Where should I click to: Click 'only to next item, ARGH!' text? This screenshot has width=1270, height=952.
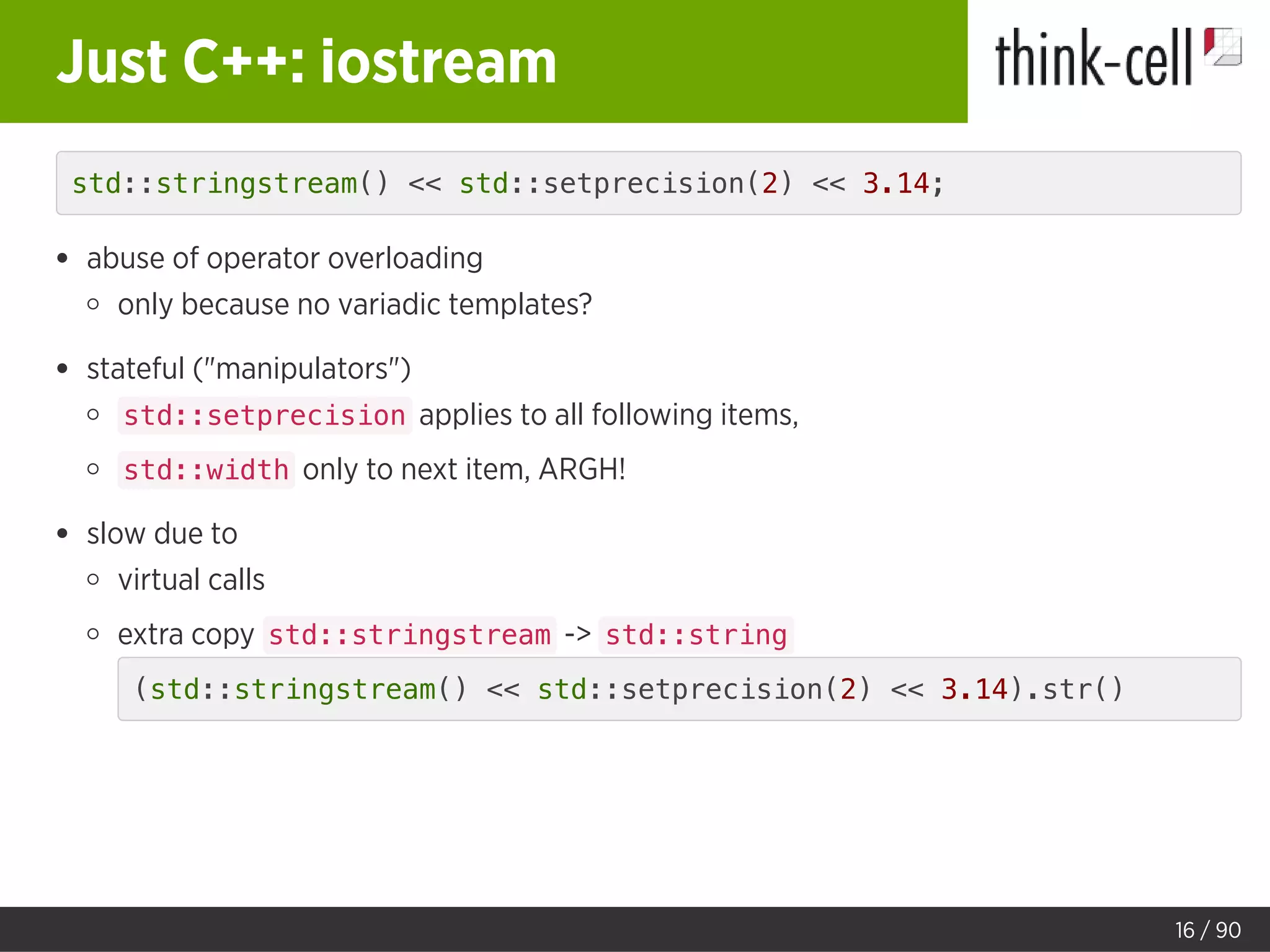click(x=464, y=469)
